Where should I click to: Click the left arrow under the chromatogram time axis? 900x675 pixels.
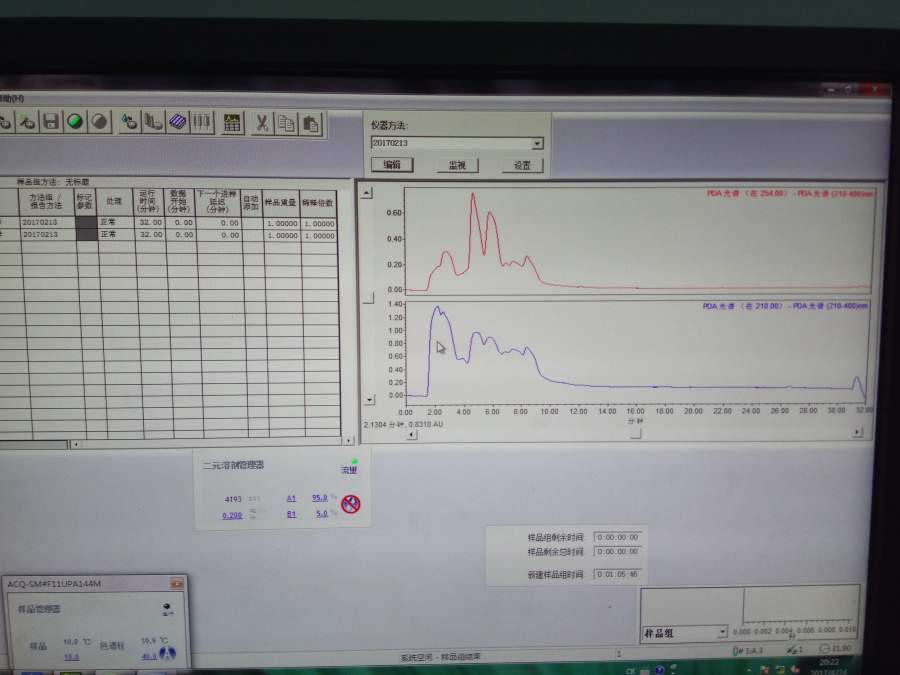point(412,435)
